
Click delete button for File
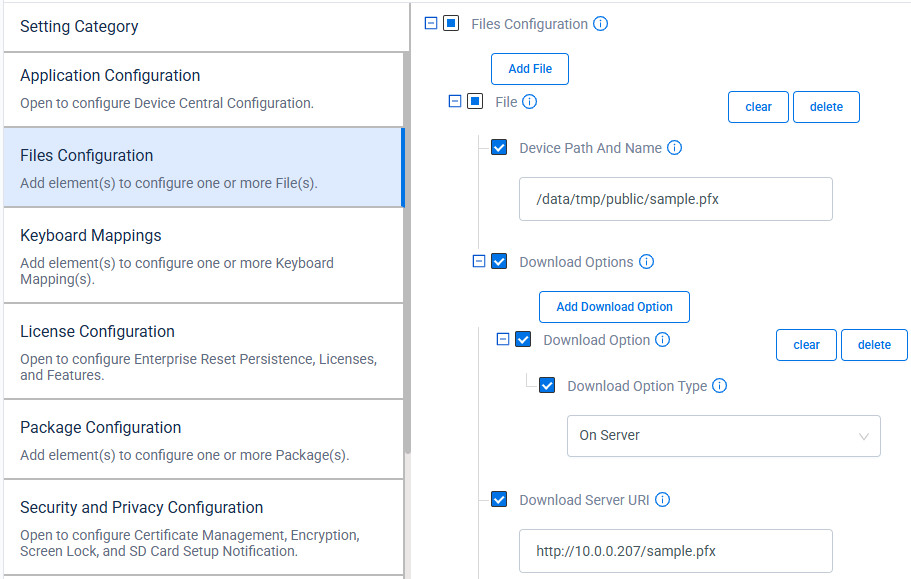point(826,107)
